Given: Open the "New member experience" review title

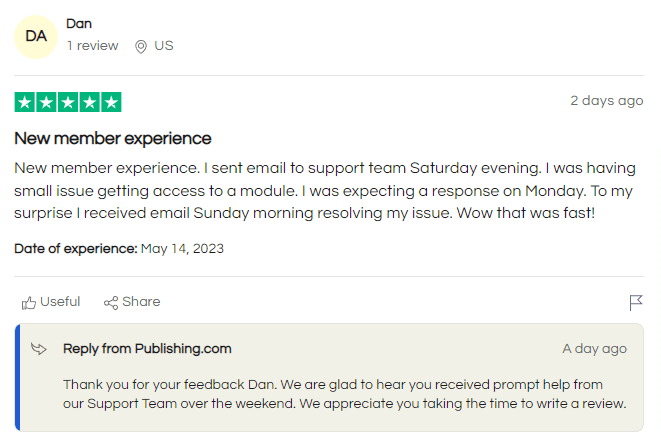Looking at the screenshot, I should tap(113, 138).
